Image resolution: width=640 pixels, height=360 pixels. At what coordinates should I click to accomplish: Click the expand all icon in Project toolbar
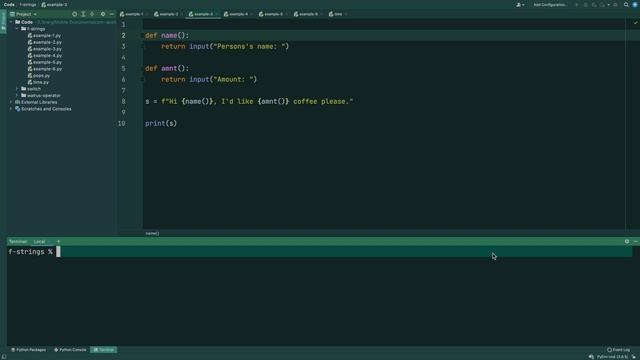click(x=83, y=14)
